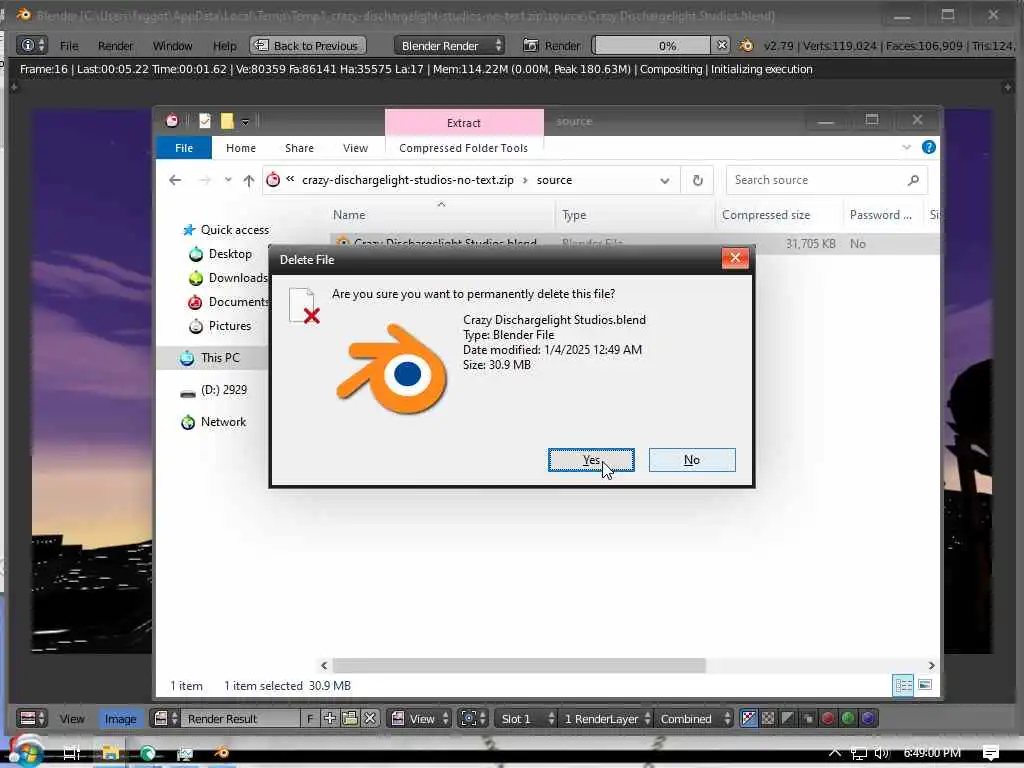Click the Blender logo icon next to version
The height and width of the screenshot is (768, 1024).
746,46
